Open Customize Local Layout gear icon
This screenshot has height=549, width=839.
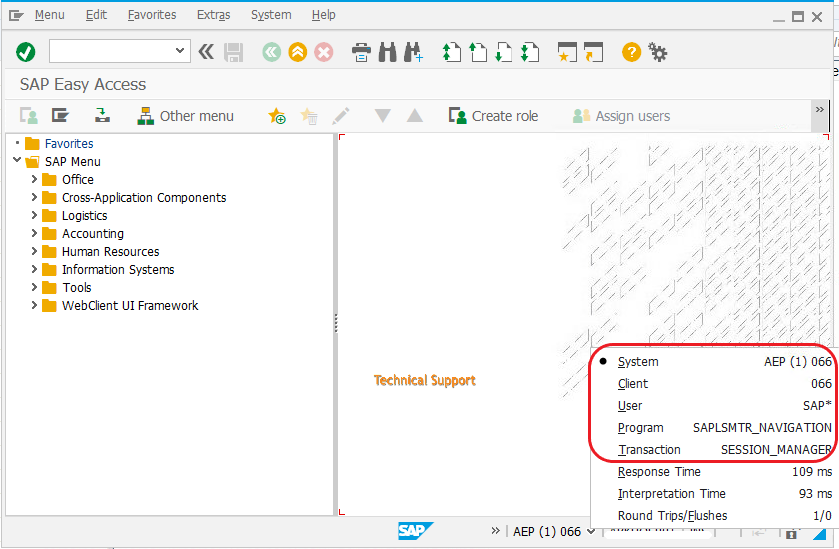(658, 52)
